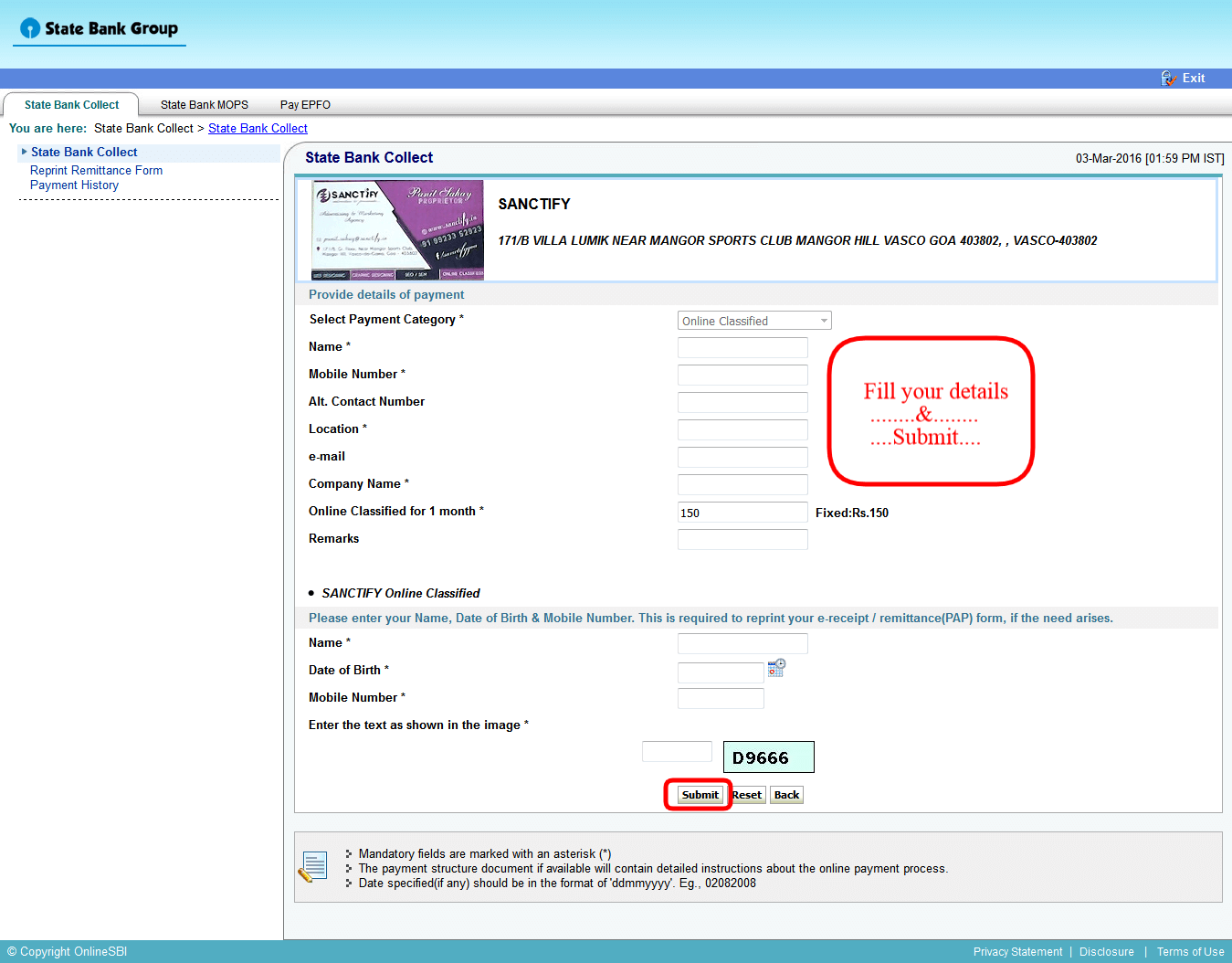
Task: Click the Reset button
Action: point(747,795)
